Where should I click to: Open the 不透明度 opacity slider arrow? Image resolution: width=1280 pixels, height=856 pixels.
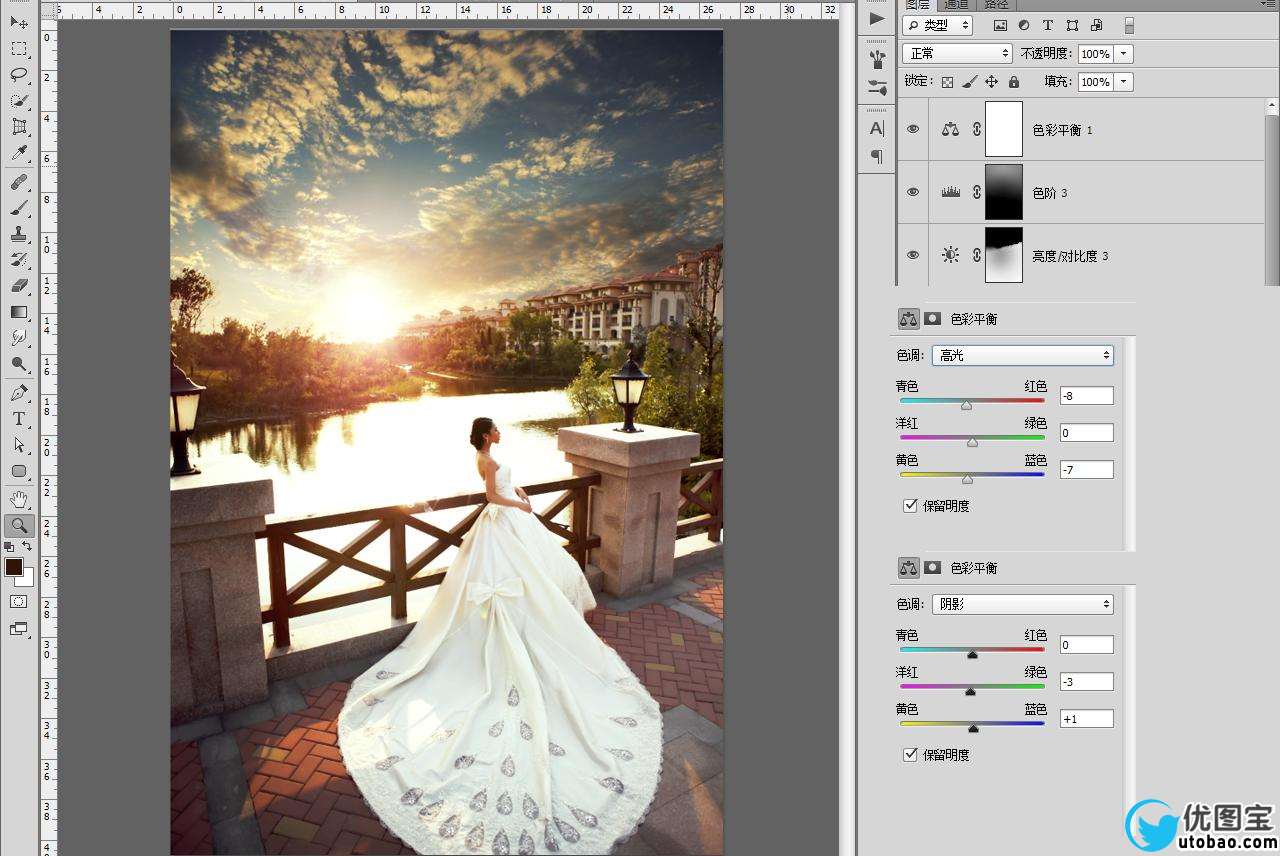coord(1124,54)
